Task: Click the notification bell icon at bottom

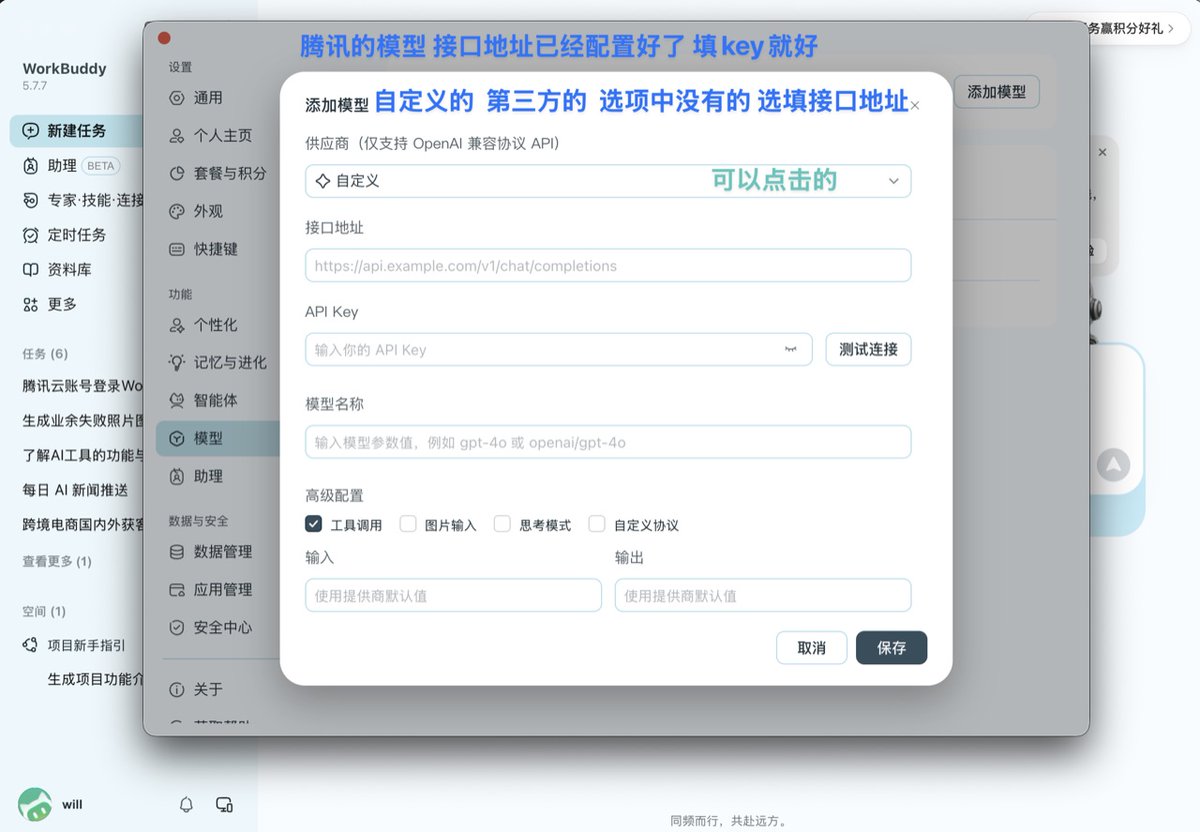Action: coord(186,804)
